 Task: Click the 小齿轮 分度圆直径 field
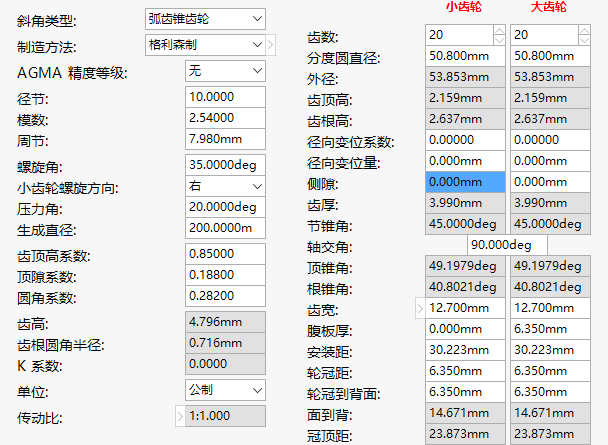[x=465, y=56]
